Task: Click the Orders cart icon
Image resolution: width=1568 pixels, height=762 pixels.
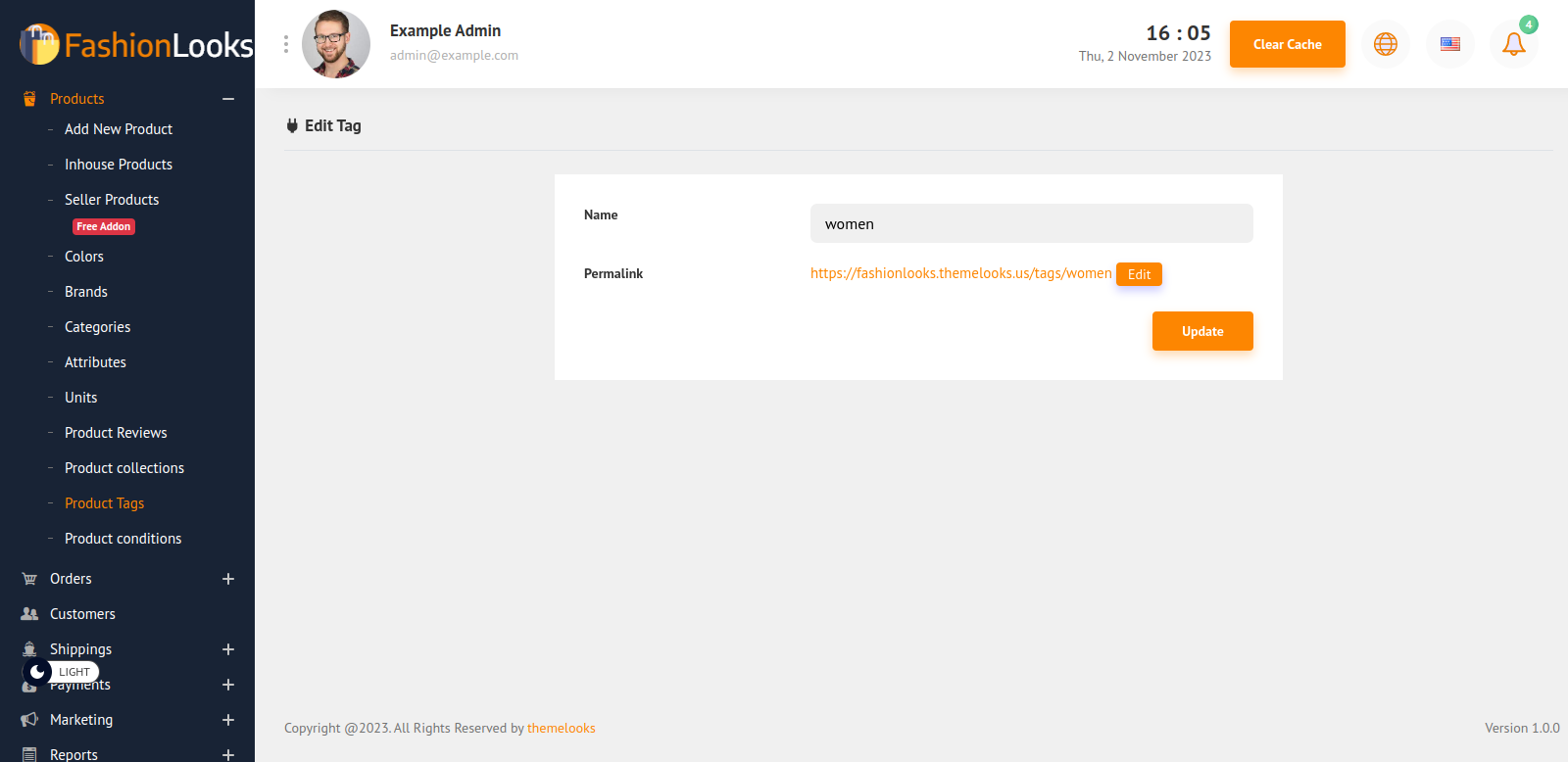Action: point(29,579)
